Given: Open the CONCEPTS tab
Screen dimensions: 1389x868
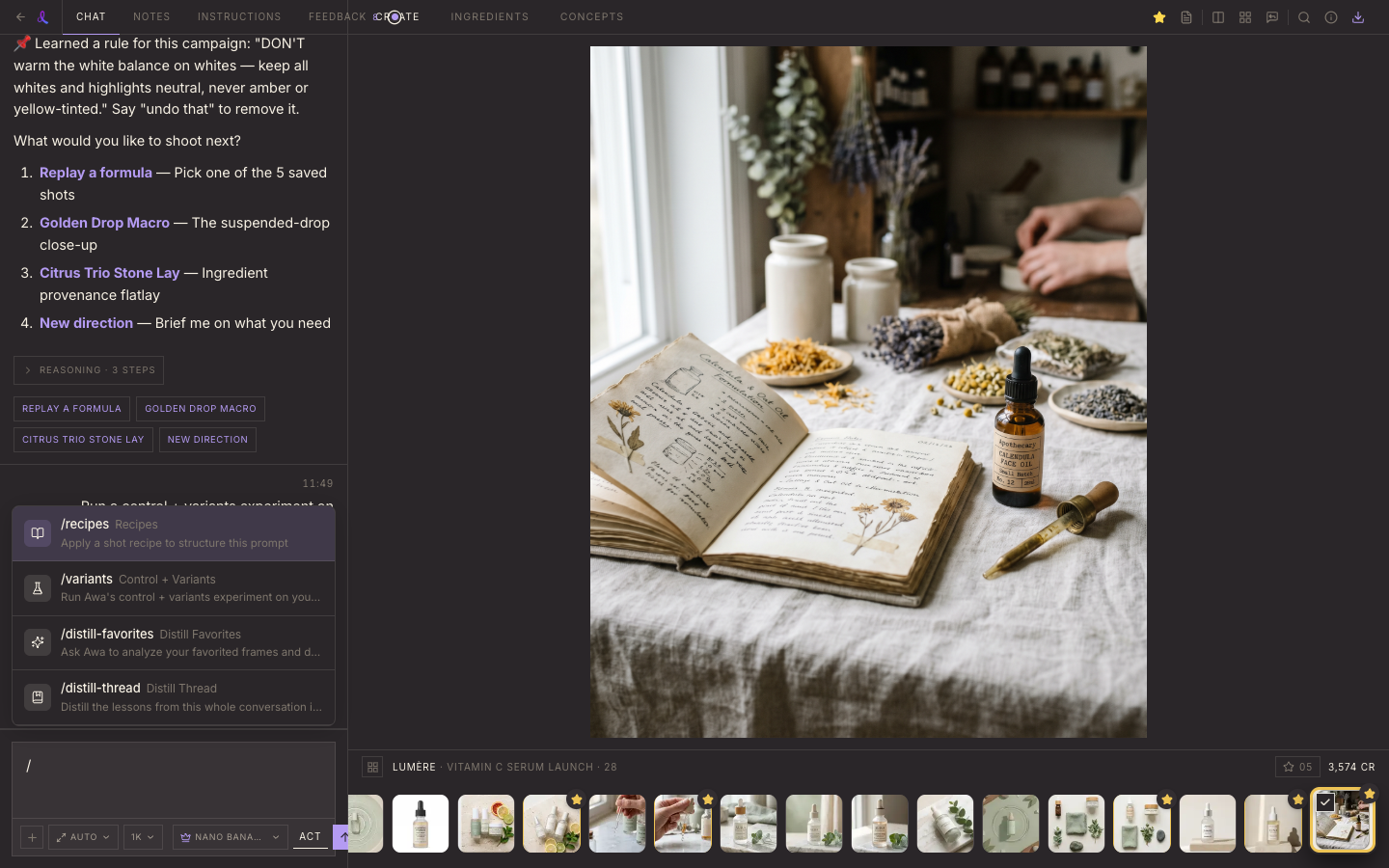Looking at the screenshot, I should pos(591,17).
